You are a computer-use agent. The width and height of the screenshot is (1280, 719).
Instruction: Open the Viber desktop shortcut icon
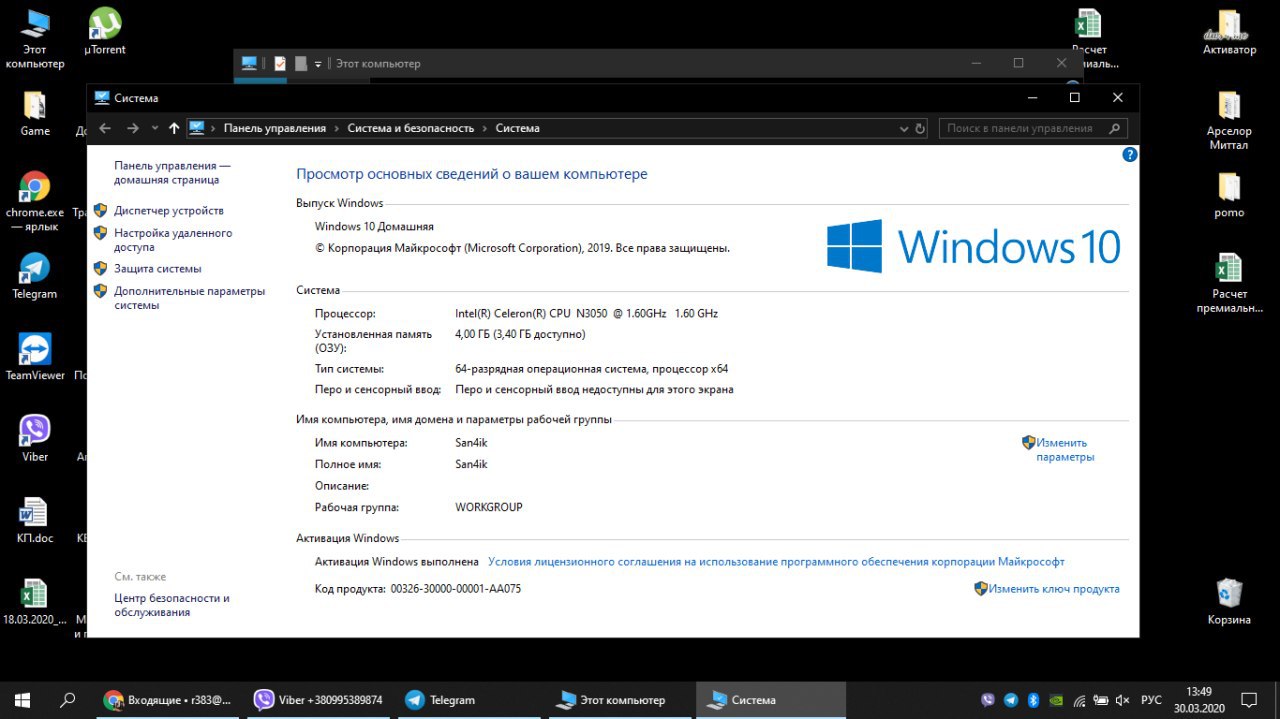pyautogui.click(x=35, y=438)
